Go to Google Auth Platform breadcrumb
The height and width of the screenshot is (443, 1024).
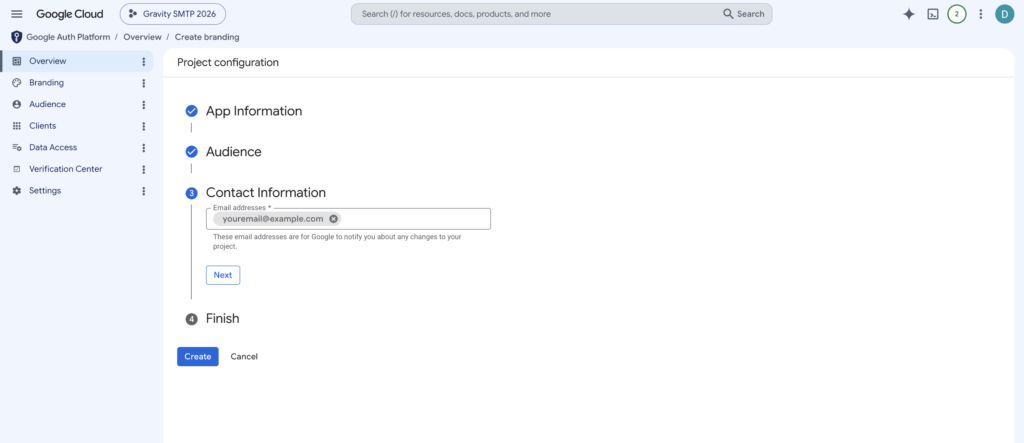pos(68,37)
